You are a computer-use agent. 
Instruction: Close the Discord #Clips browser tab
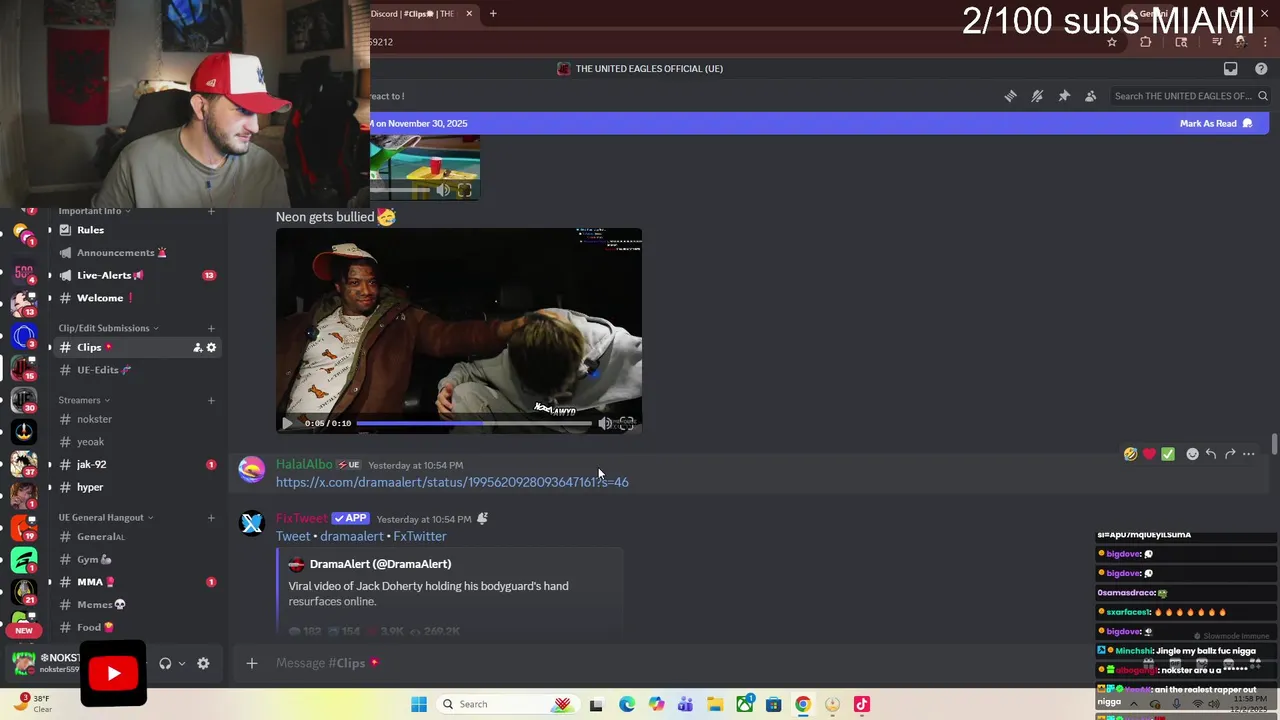point(469,14)
